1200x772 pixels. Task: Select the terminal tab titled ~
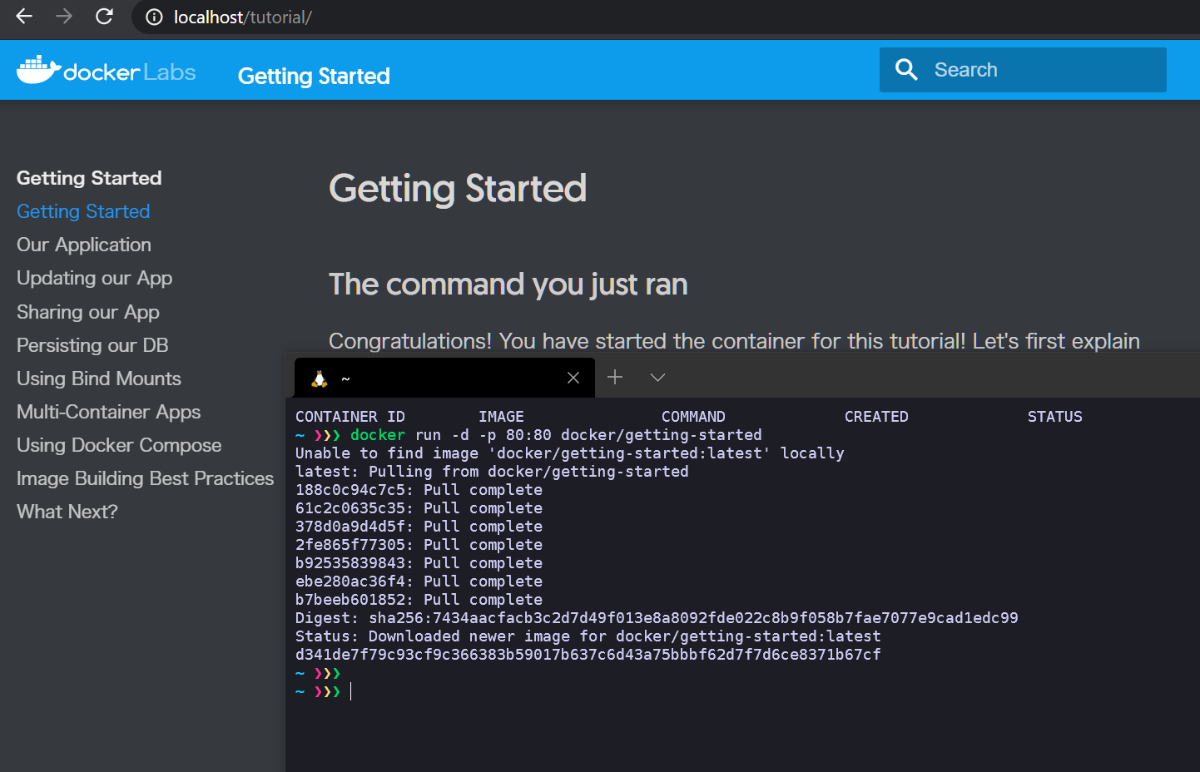click(445, 378)
